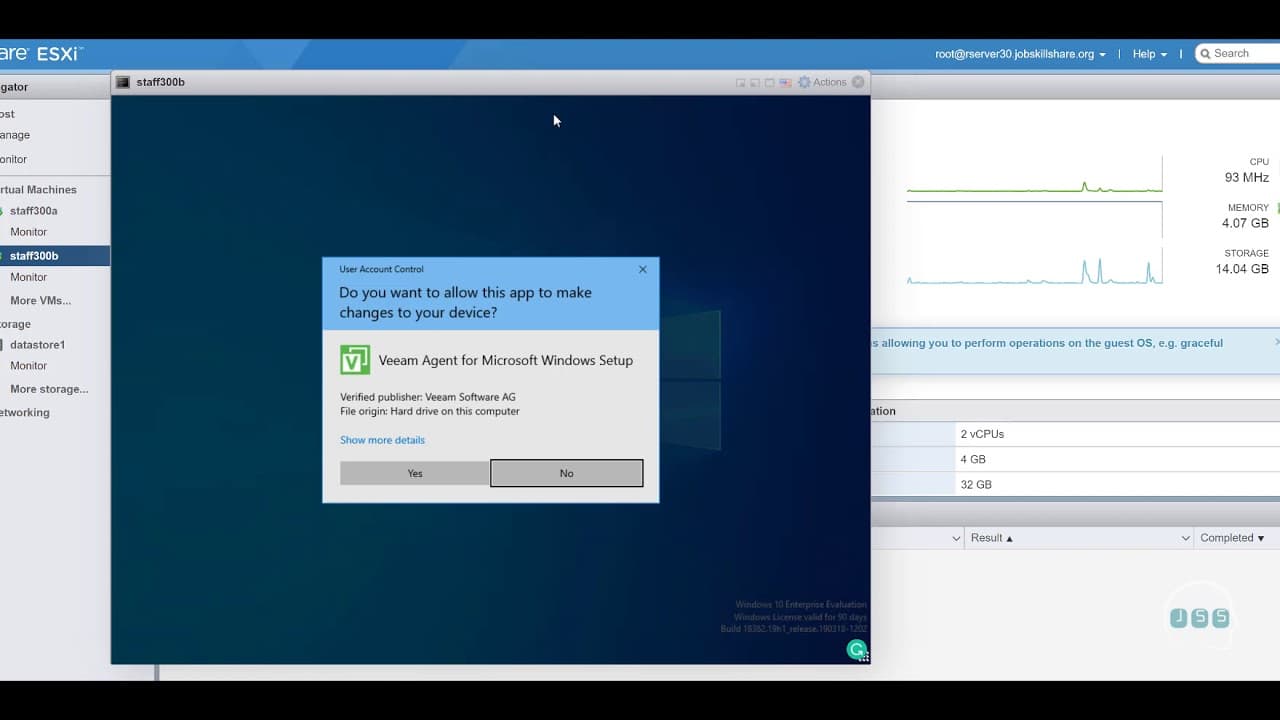Open the host Monitor item

[14, 159]
